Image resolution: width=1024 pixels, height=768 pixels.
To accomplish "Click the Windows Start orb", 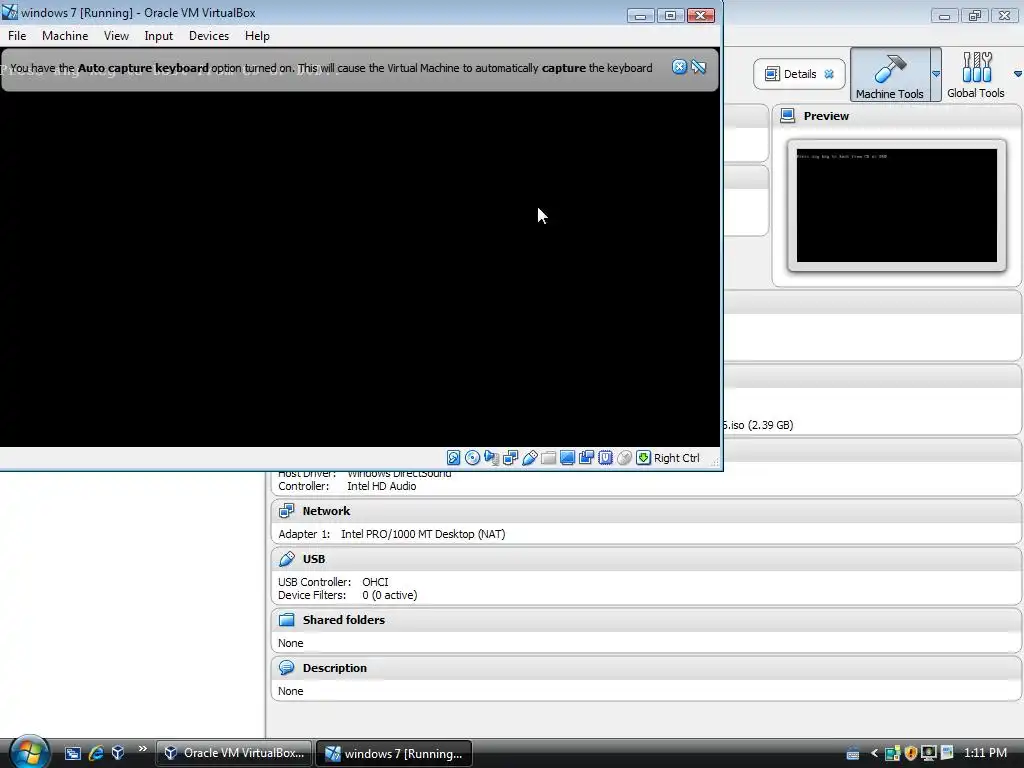I will click(29, 752).
